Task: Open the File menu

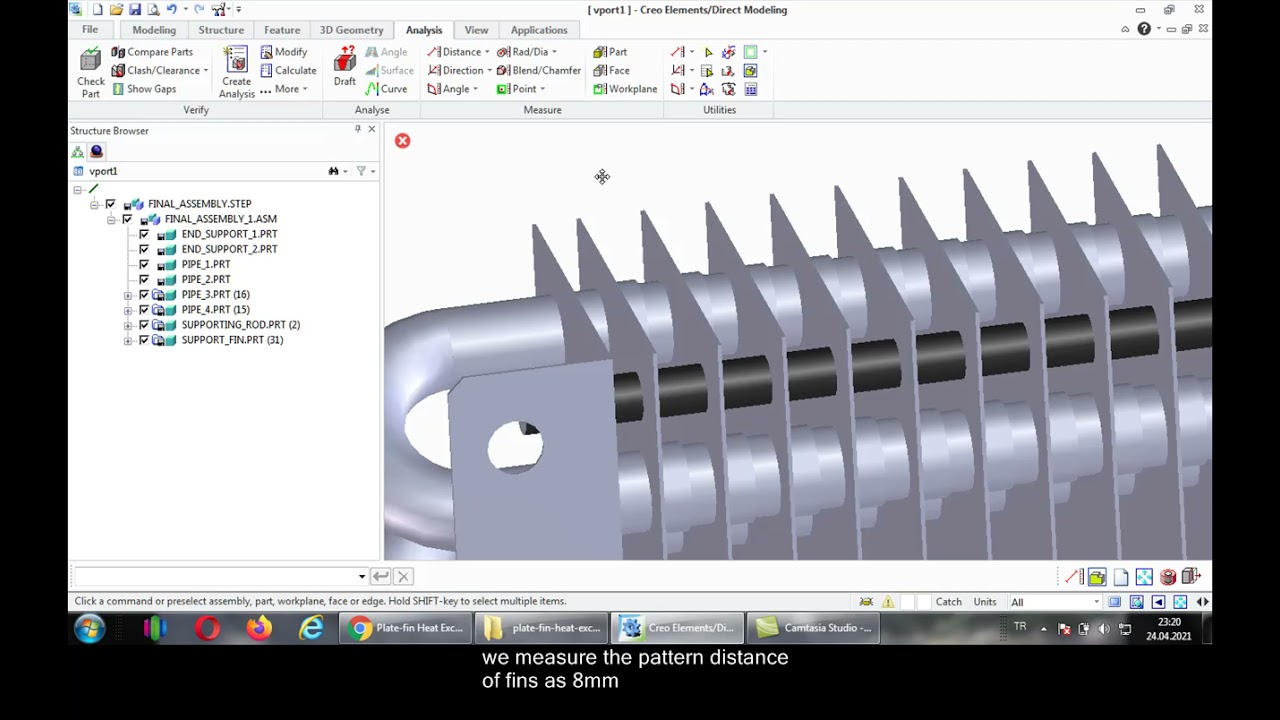Action: 90,30
